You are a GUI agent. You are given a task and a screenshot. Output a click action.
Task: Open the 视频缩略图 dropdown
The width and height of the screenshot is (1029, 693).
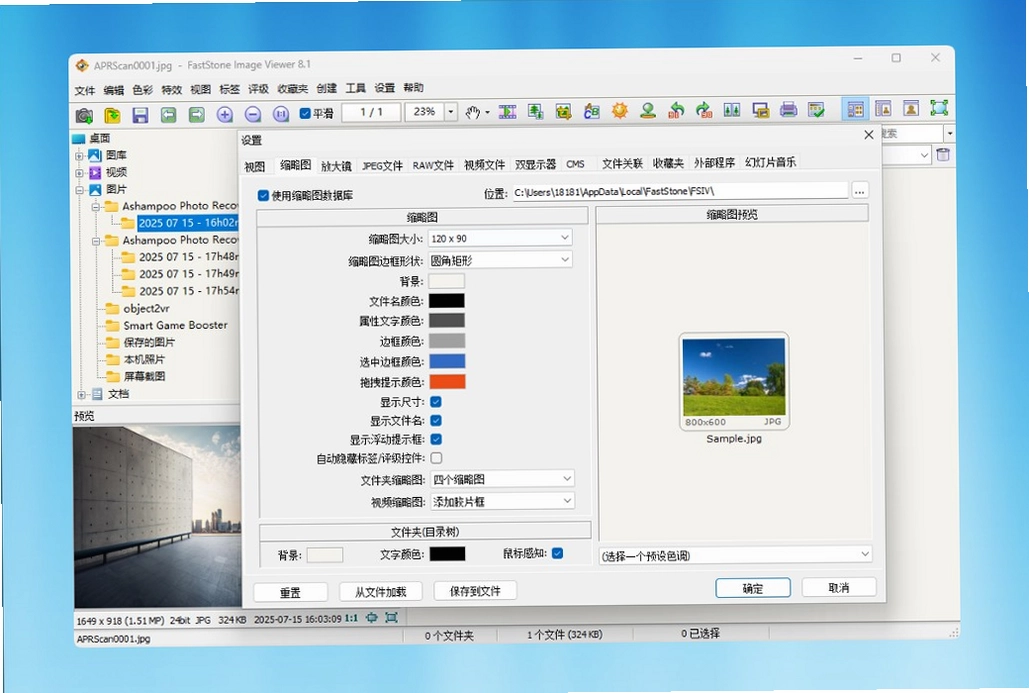coord(502,501)
